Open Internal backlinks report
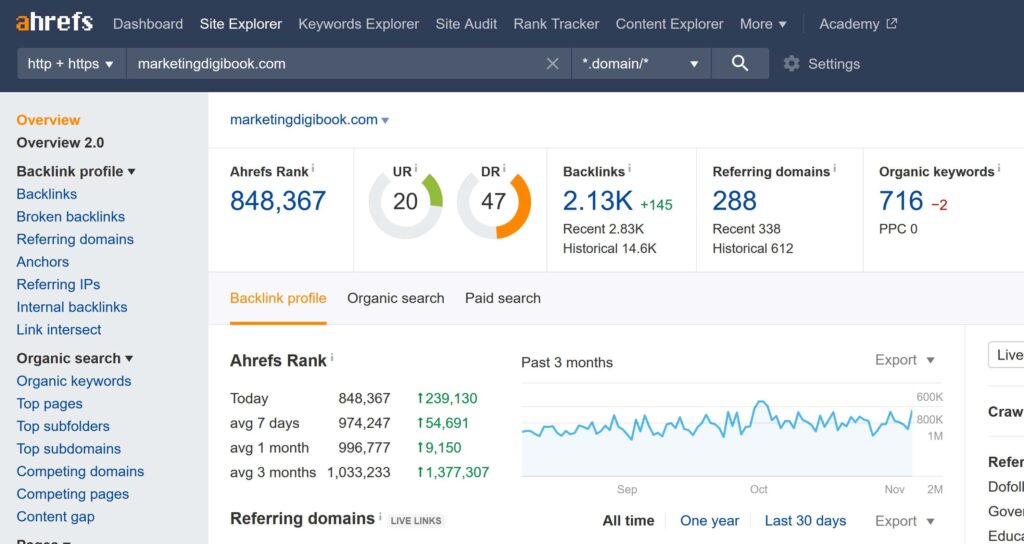1024x544 pixels. 72,307
